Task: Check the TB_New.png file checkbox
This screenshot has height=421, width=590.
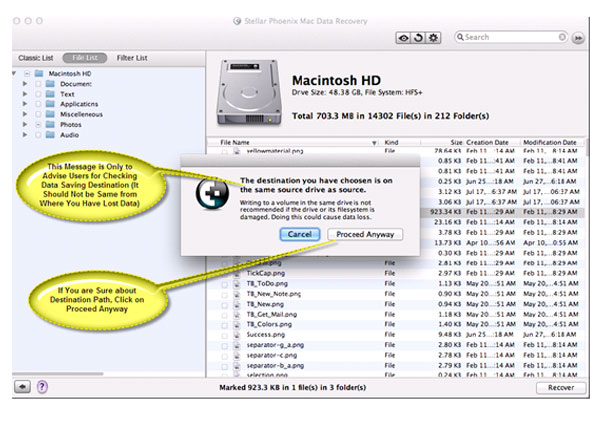Action: click(224, 305)
